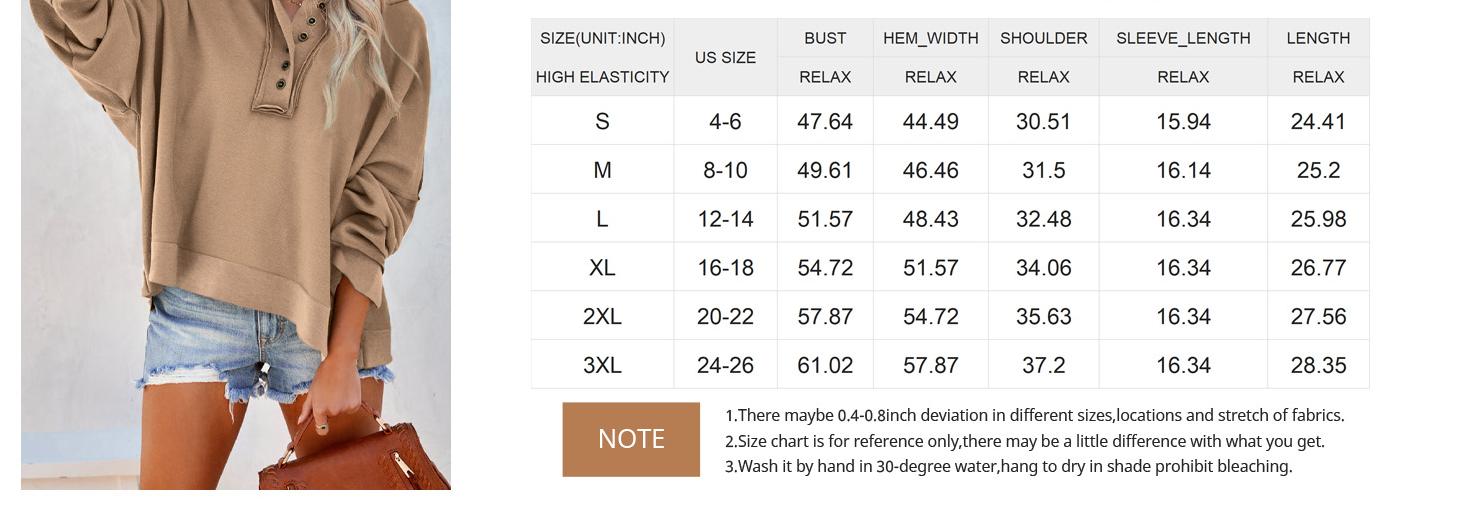Select the 3XL size row label
Image resolution: width=1464 pixels, height=512 pixels.
coord(602,365)
